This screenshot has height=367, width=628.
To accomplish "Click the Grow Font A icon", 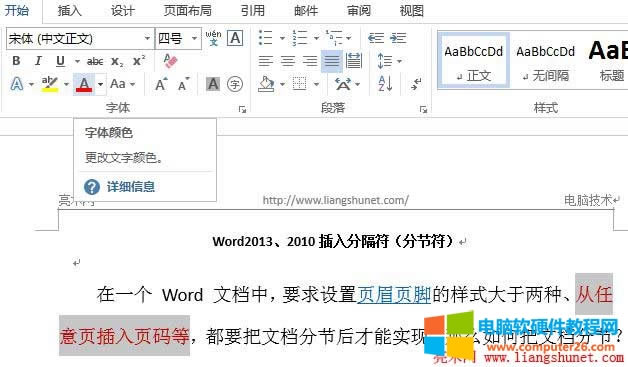I will 161,84.
